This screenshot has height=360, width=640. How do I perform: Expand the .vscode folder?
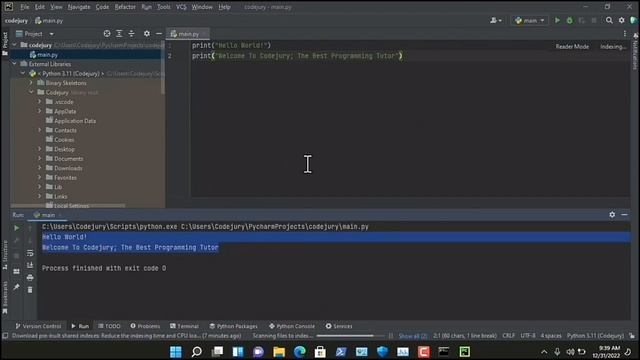(40, 102)
